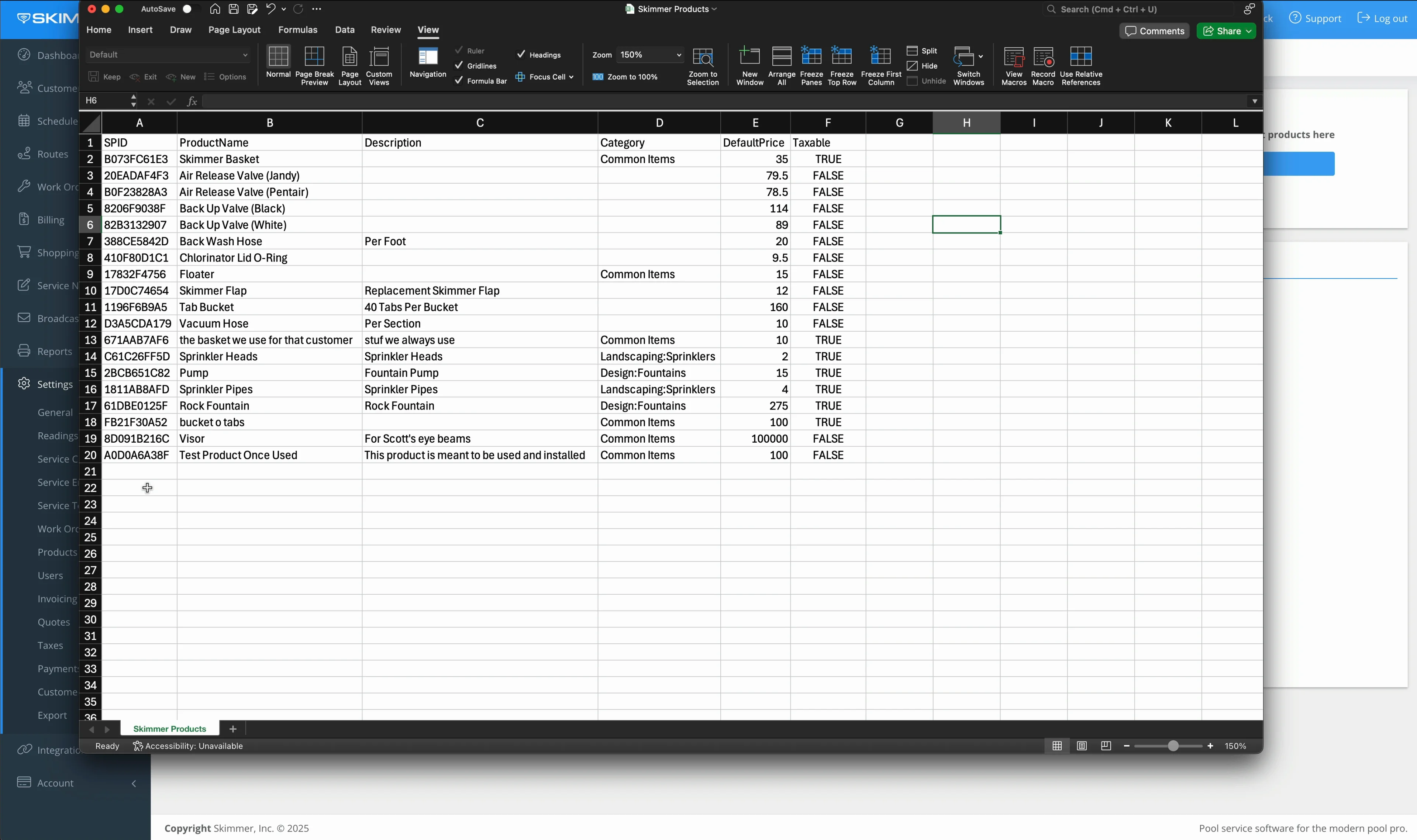Select the Skimmer Products sheet tab
The width and height of the screenshot is (1417, 840).
[x=169, y=729]
